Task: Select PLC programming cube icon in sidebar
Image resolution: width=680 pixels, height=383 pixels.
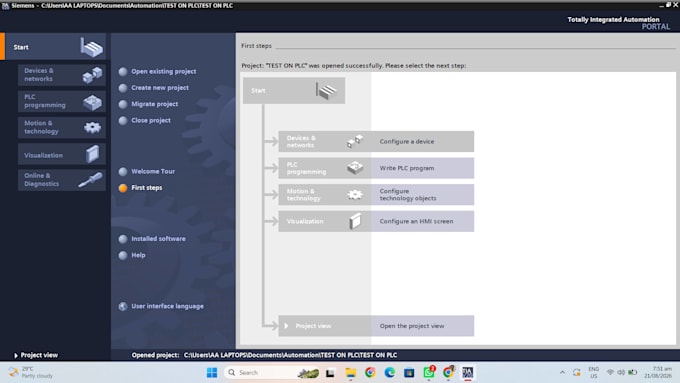Action: click(92, 102)
